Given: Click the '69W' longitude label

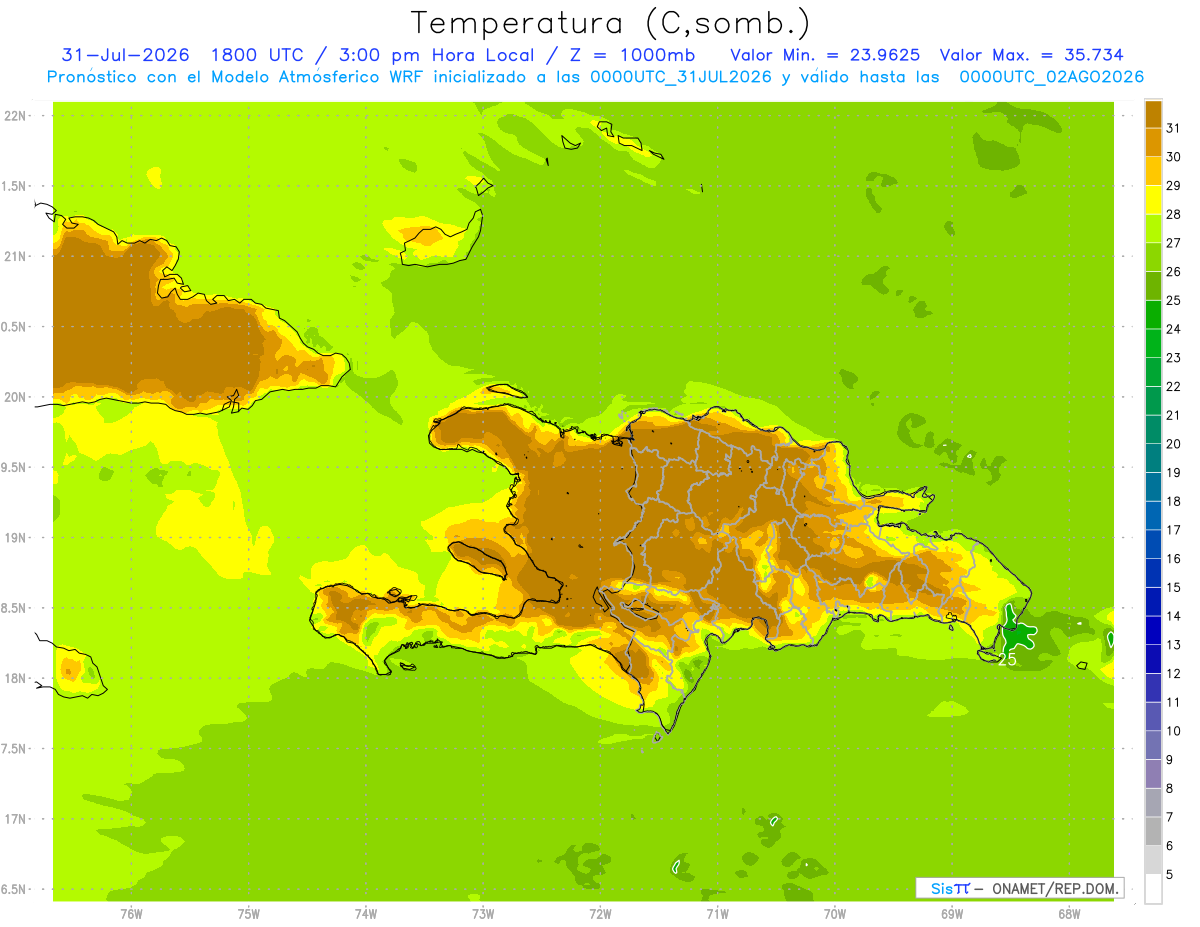Looking at the screenshot, I should click(x=952, y=914).
